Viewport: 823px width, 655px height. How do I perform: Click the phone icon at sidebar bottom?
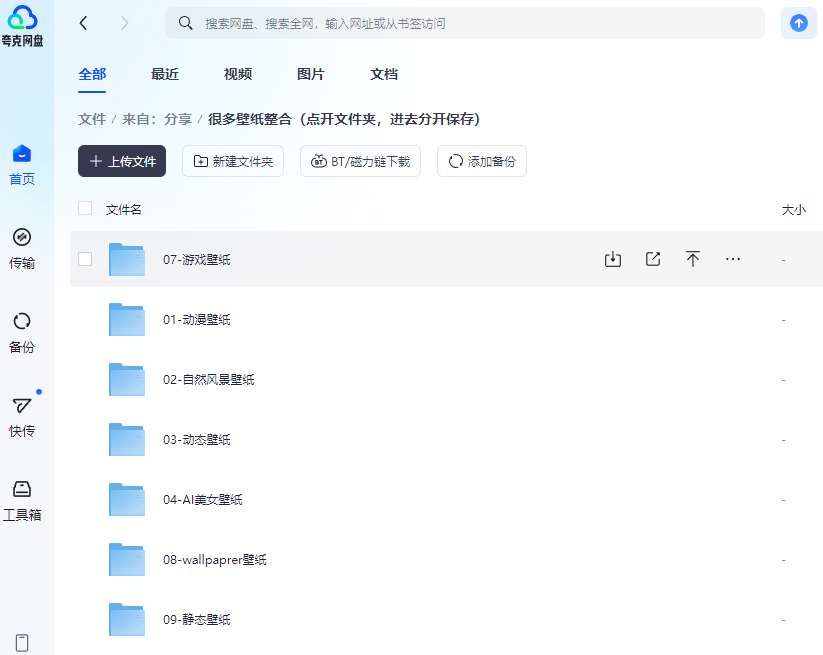[x=22, y=643]
